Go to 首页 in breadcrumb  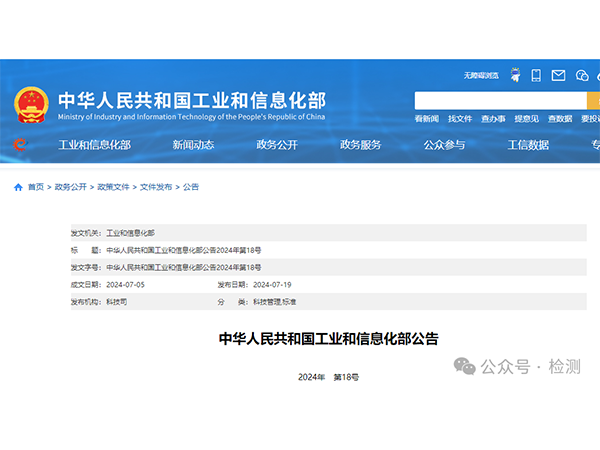click(x=36, y=187)
